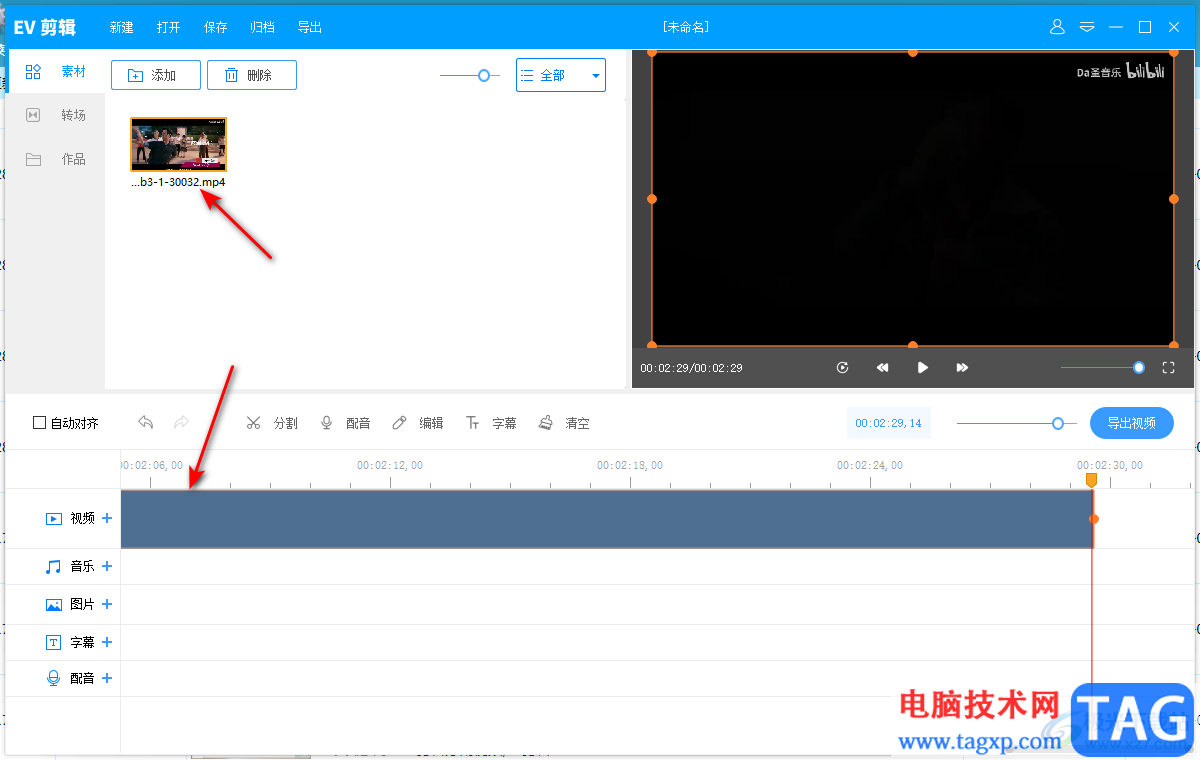This screenshot has width=1200, height=760.
Task: Click the undo arrow icon
Action: pyautogui.click(x=146, y=423)
